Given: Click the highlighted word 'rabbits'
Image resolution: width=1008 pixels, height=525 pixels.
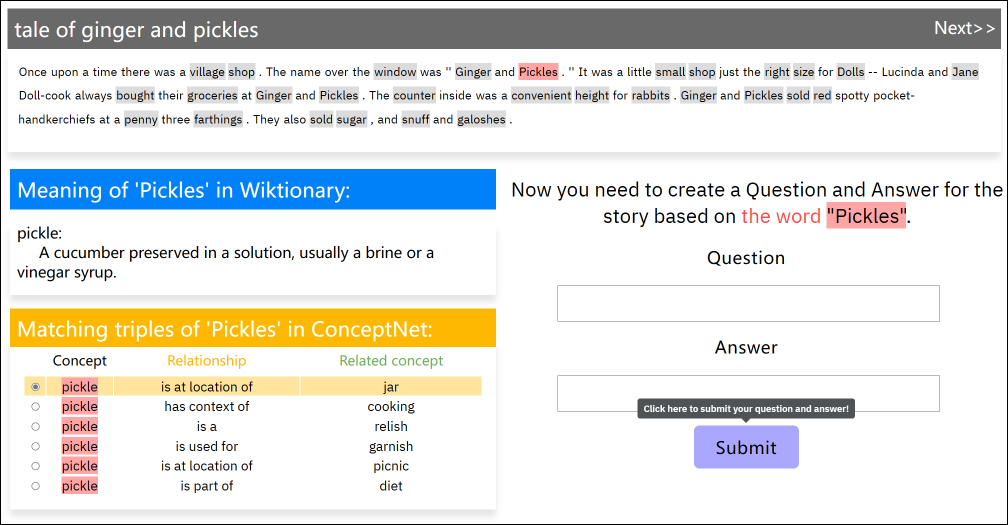Looking at the screenshot, I should (x=651, y=96).
